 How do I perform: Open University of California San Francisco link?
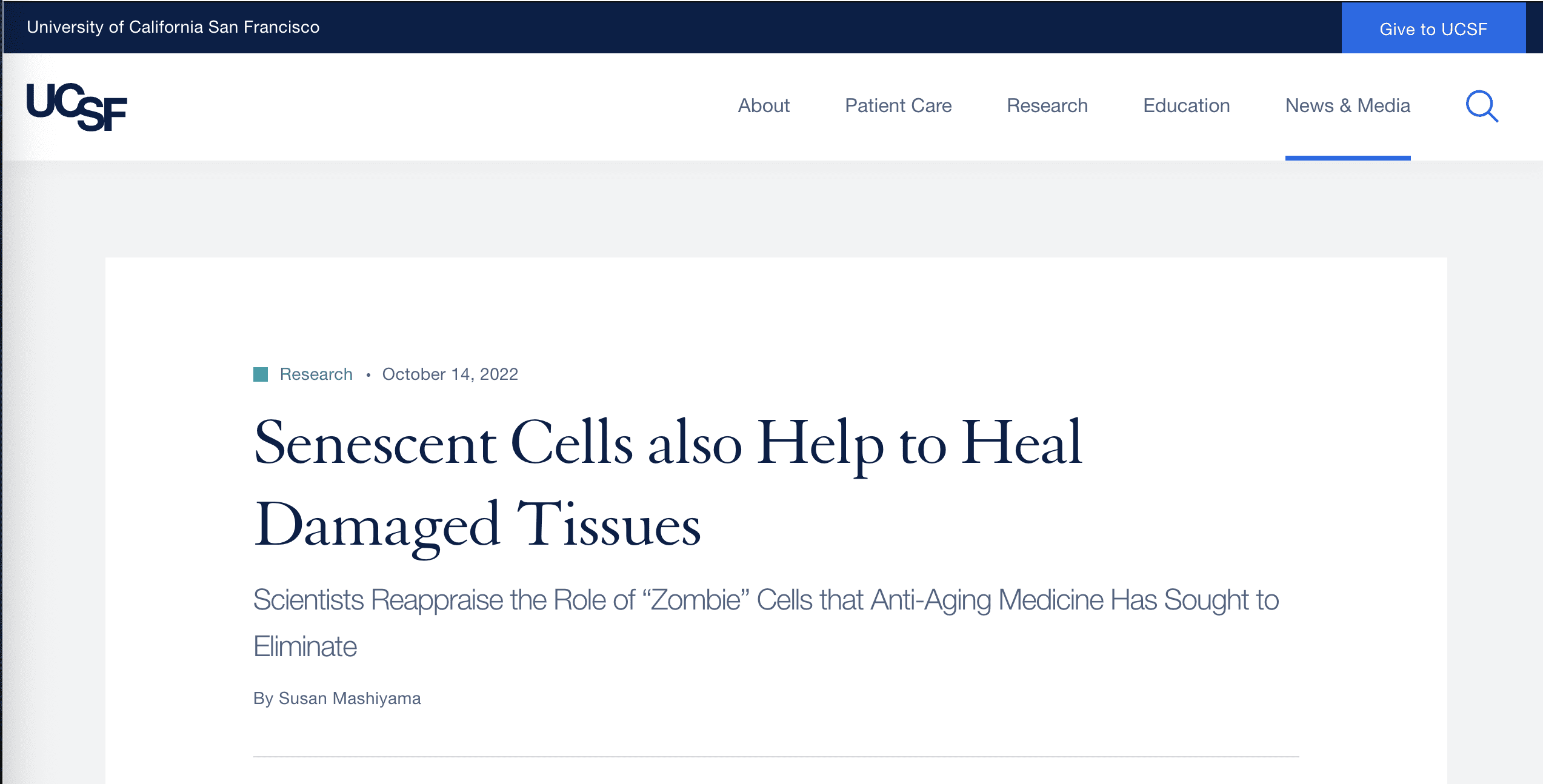(173, 27)
